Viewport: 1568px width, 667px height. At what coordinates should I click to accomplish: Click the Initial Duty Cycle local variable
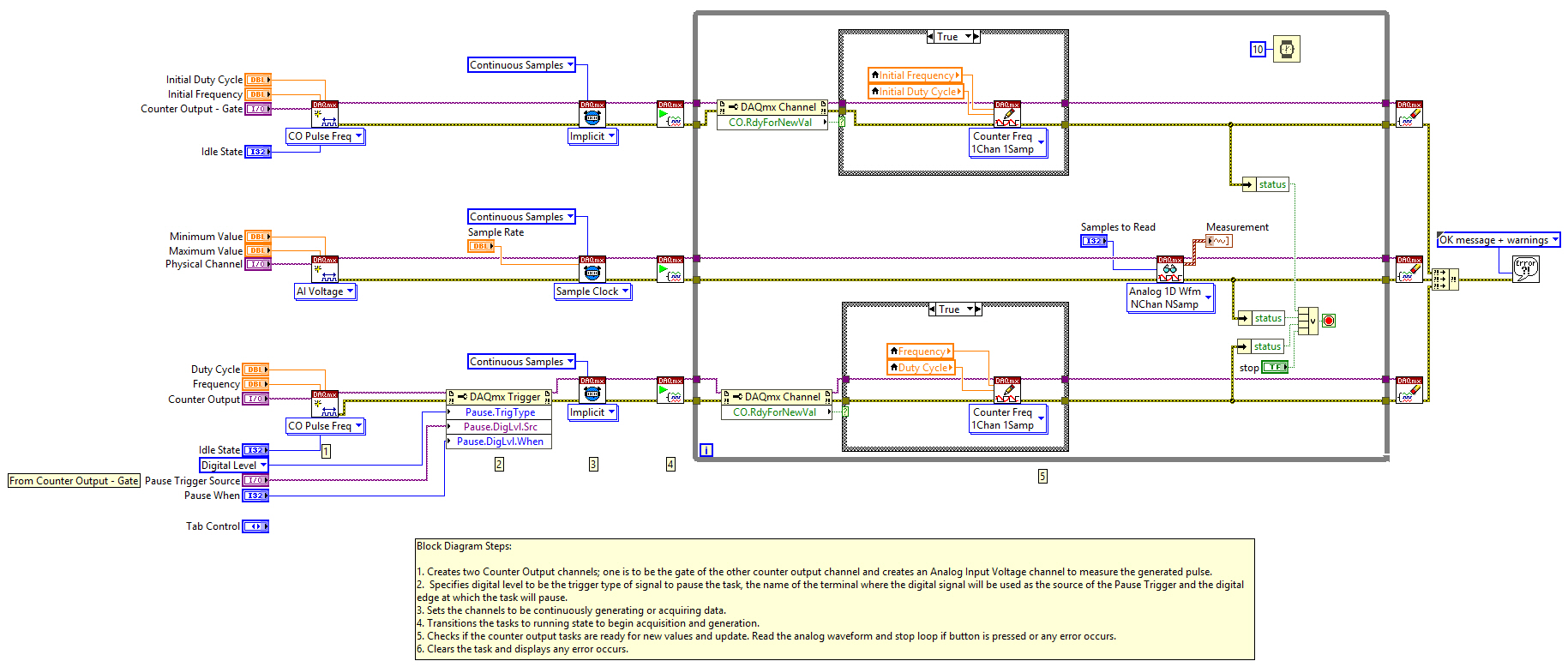[x=916, y=92]
